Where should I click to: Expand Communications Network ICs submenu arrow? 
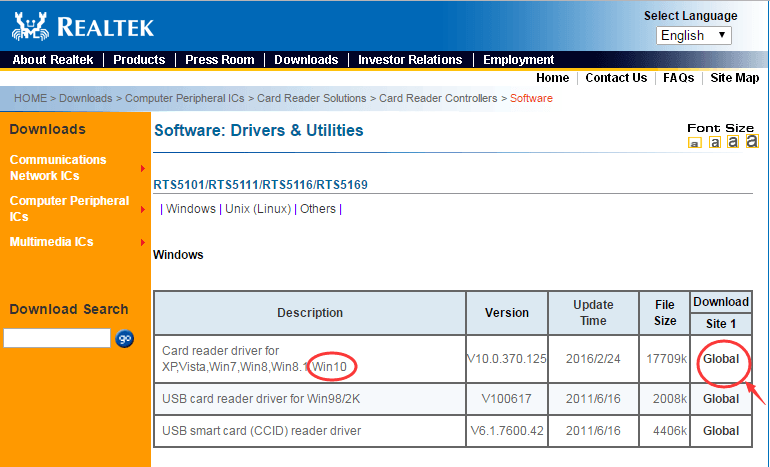coord(143,168)
